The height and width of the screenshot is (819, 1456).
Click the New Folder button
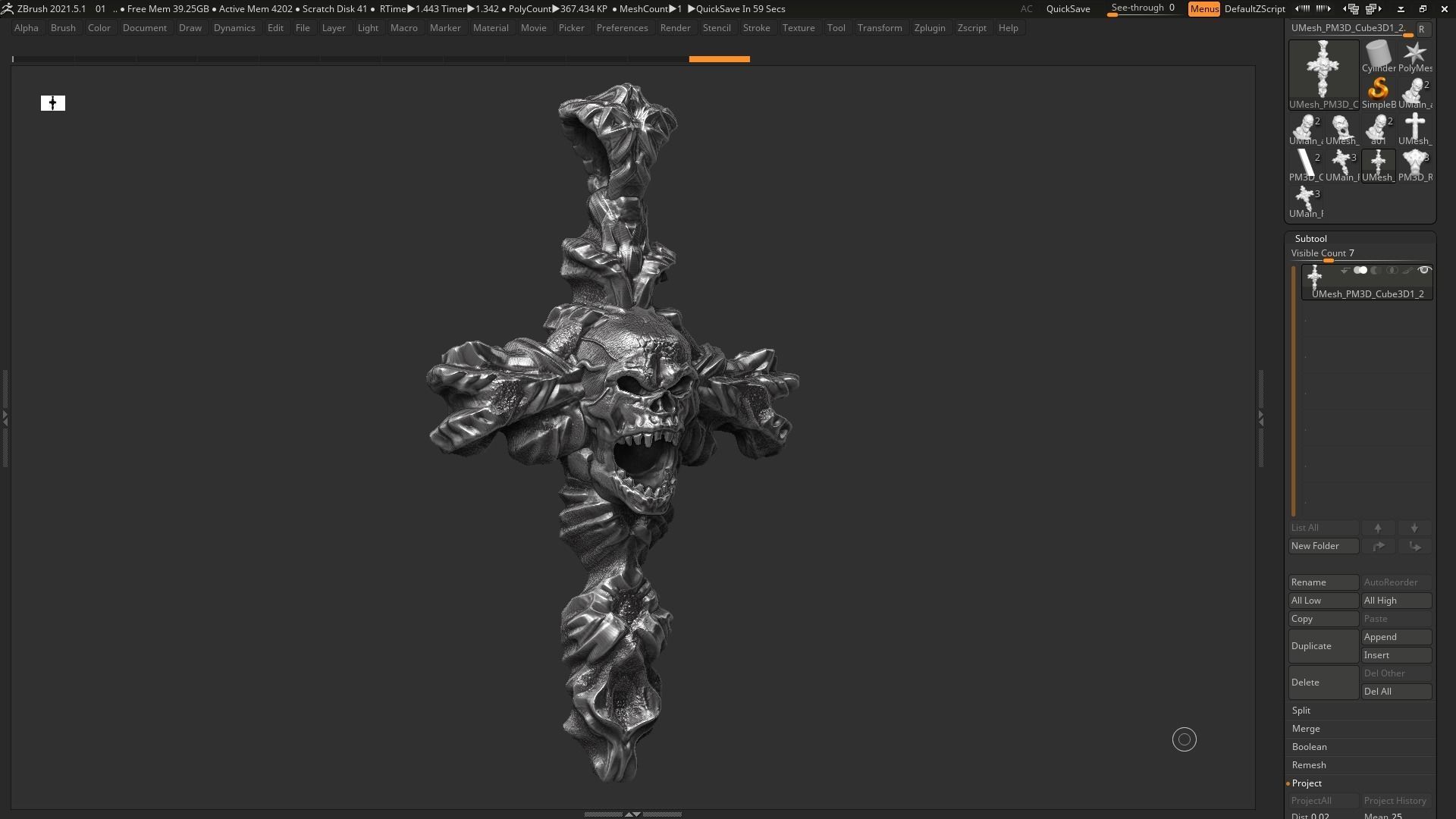(1323, 546)
